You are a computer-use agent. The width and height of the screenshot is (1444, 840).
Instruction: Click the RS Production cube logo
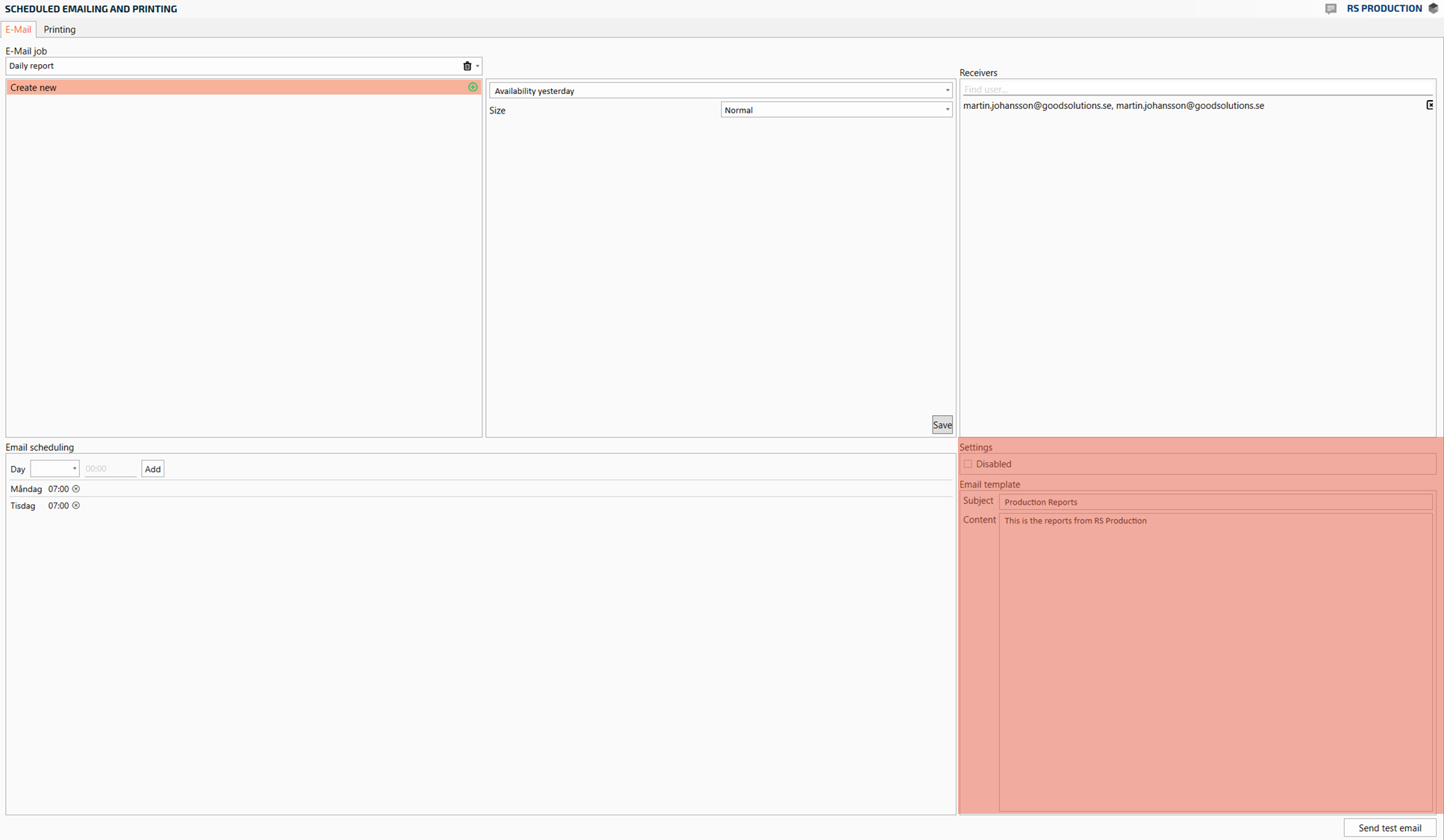tap(1433, 9)
